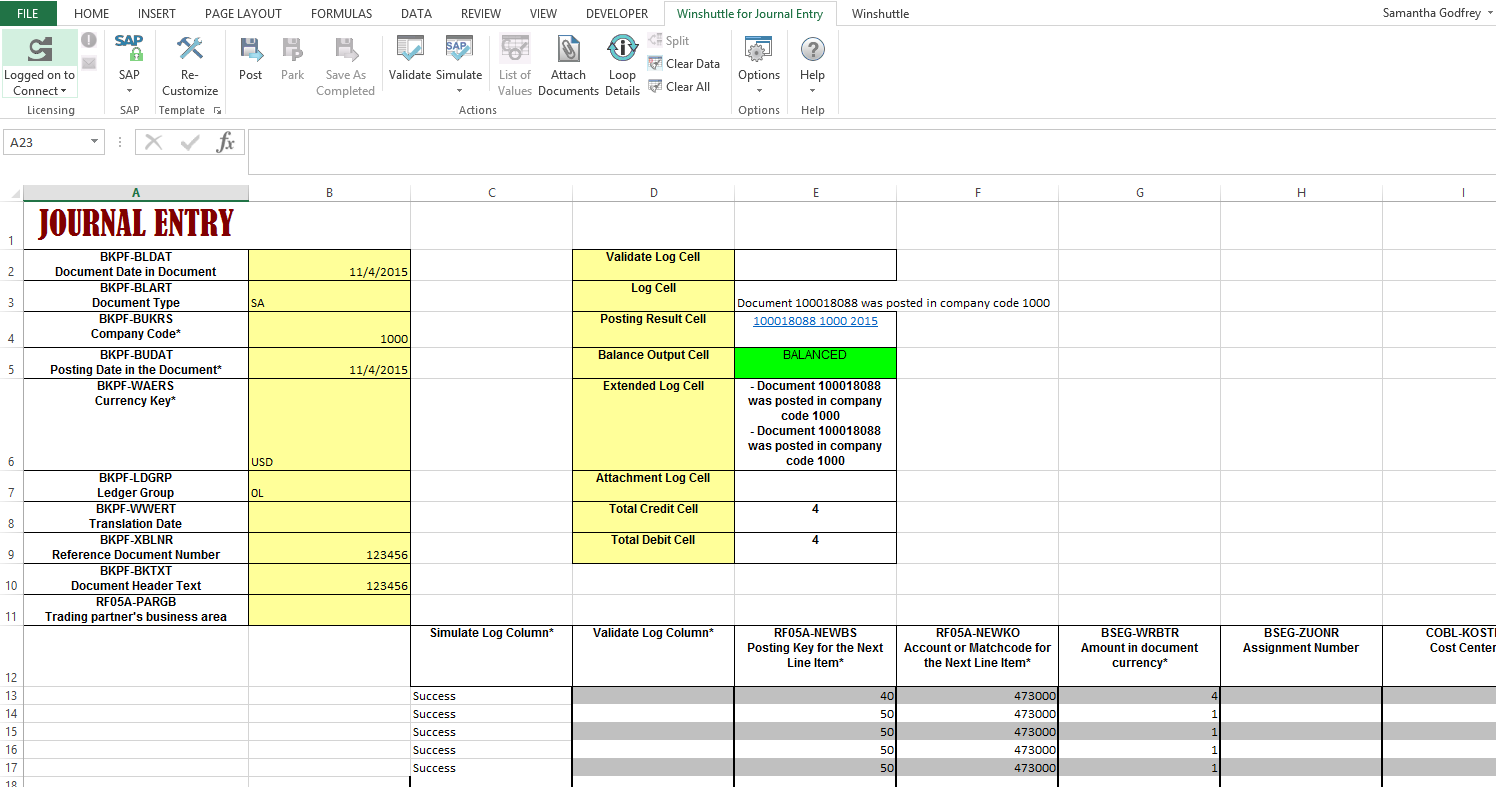The image size is (1496, 787).
Task: Switch to the HOME tab
Action: (92, 14)
